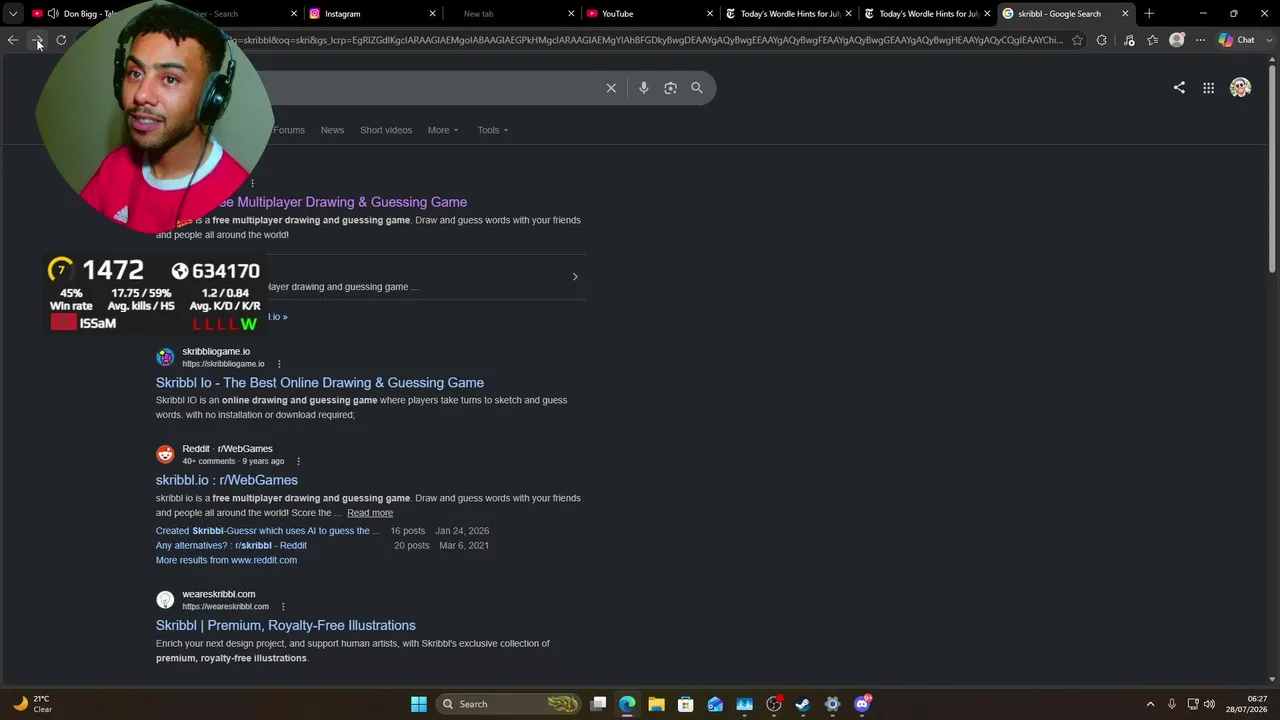The width and height of the screenshot is (1280, 720).
Task: Open the Copilot Chat button
Action: 1236,40
